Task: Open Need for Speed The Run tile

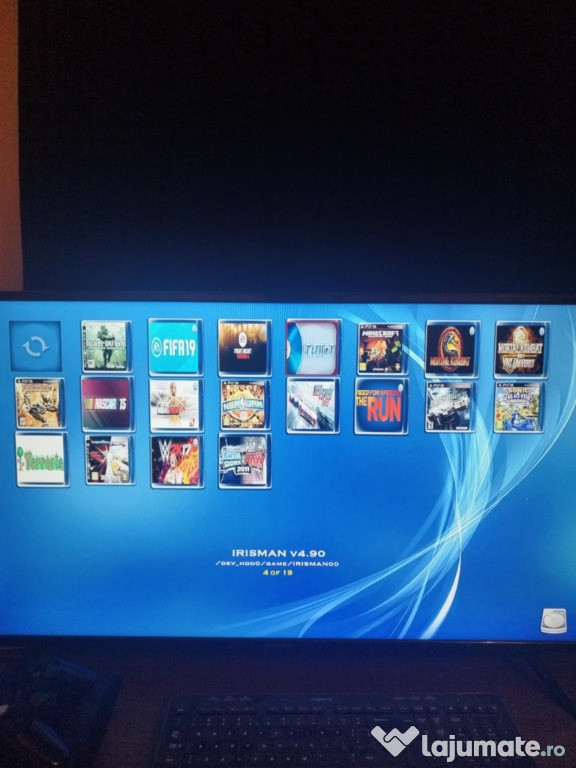Action: tap(382, 406)
